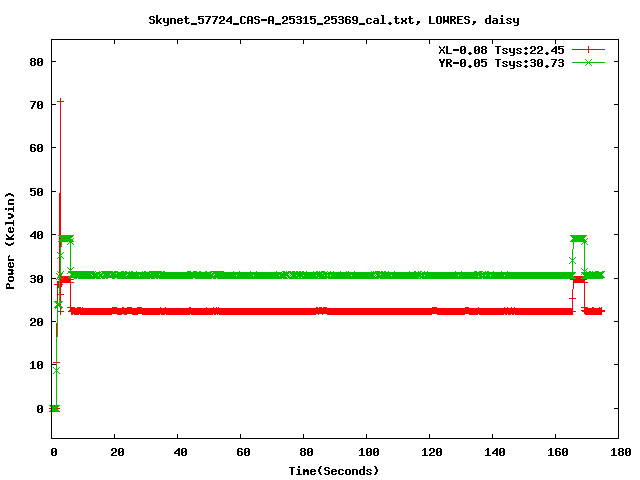Click the x-axis tick label 60
The width and height of the screenshot is (640, 480).
(243, 452)
